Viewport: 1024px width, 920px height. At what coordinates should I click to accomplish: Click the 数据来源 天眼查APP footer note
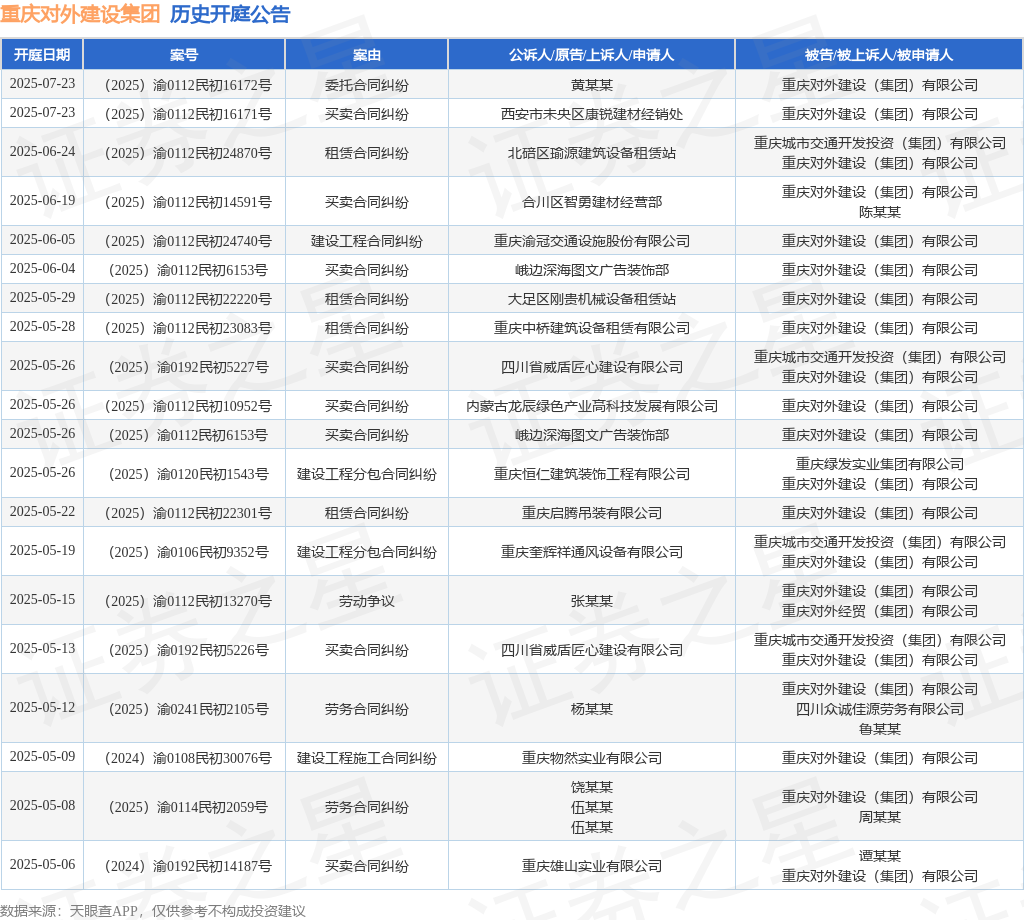pos(153,911)
